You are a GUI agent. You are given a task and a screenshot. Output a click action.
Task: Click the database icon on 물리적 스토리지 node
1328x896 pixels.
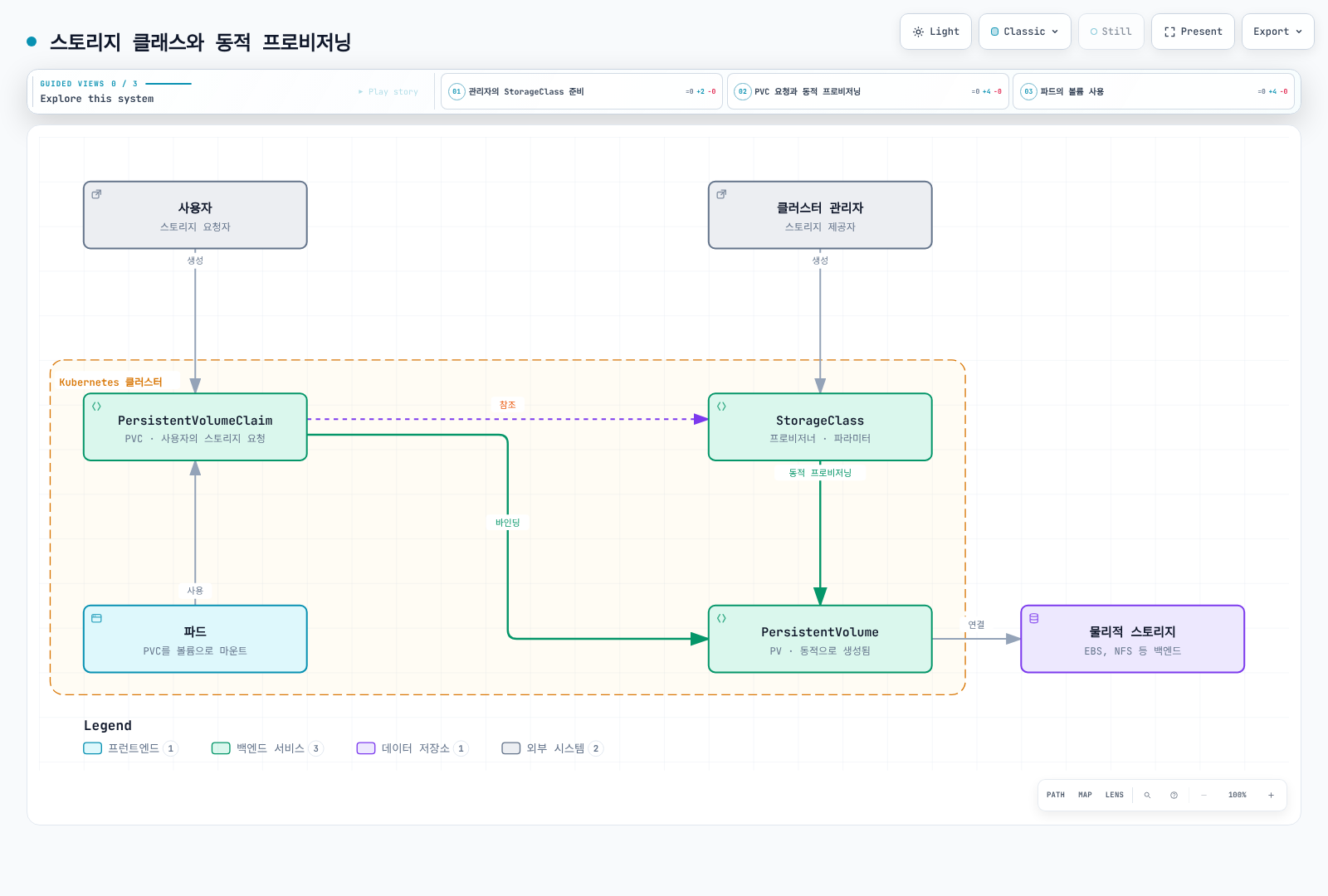tap(1034, 618)
